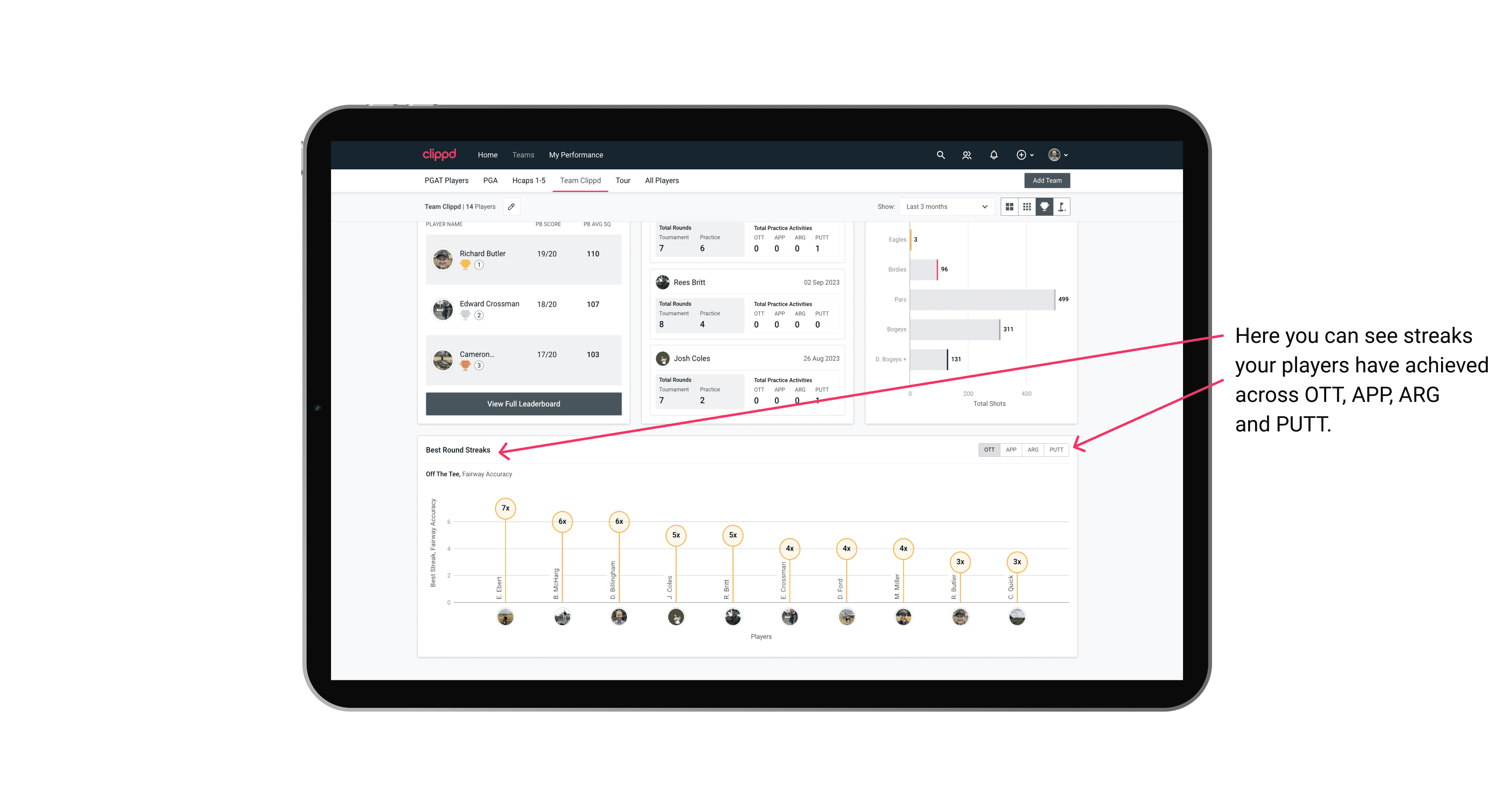Select the APP streak filter icon
Screen dimensions: 1510x812
(x=1010, y=449)
